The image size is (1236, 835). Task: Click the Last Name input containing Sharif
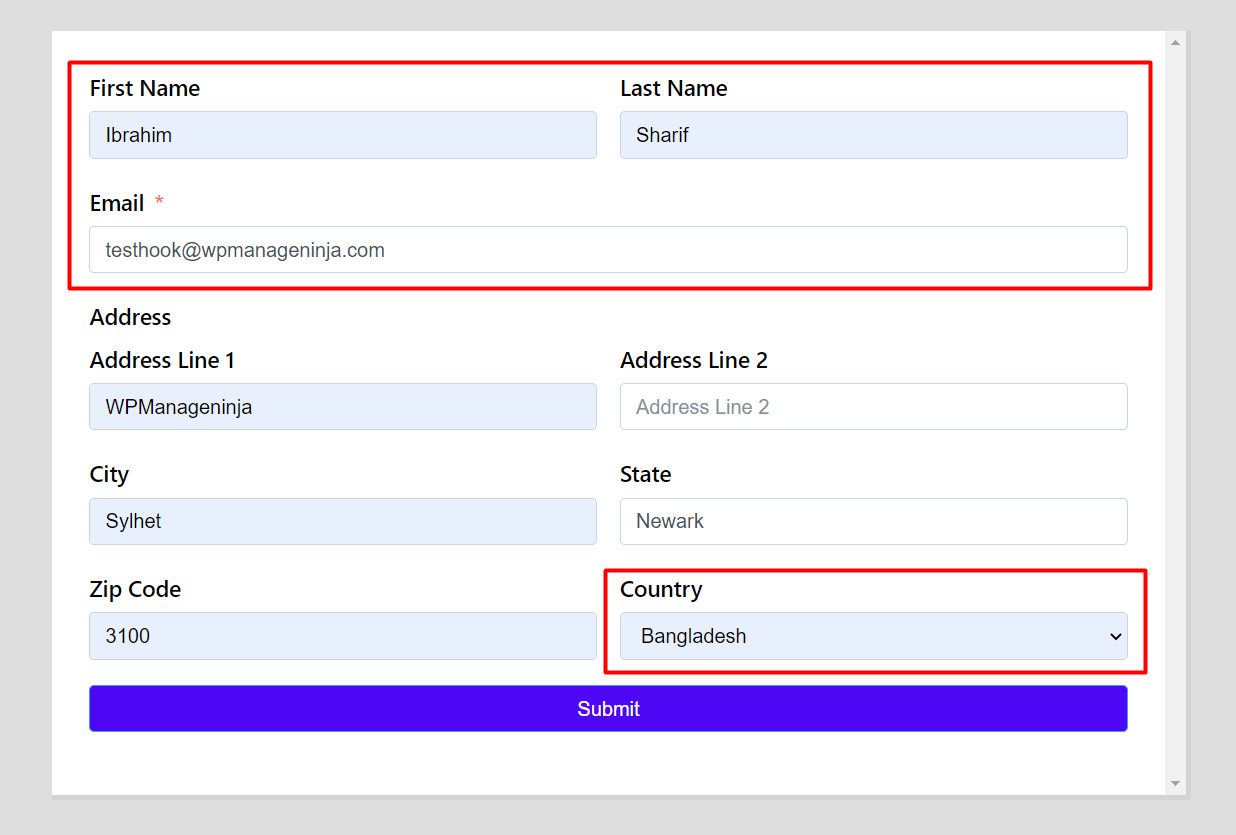coord(873,135)
